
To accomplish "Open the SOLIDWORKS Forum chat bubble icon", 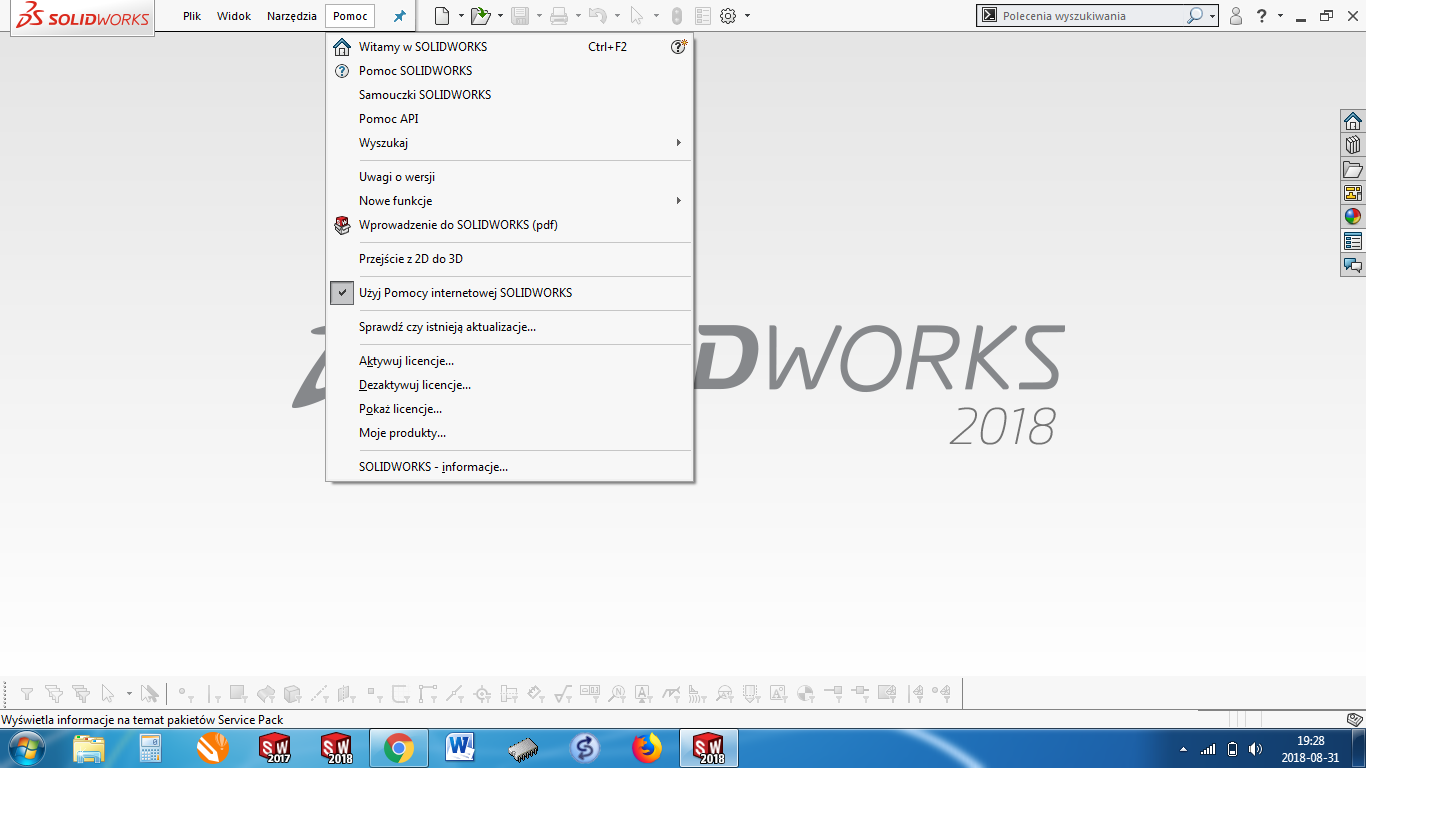I will pos(1353,265).
